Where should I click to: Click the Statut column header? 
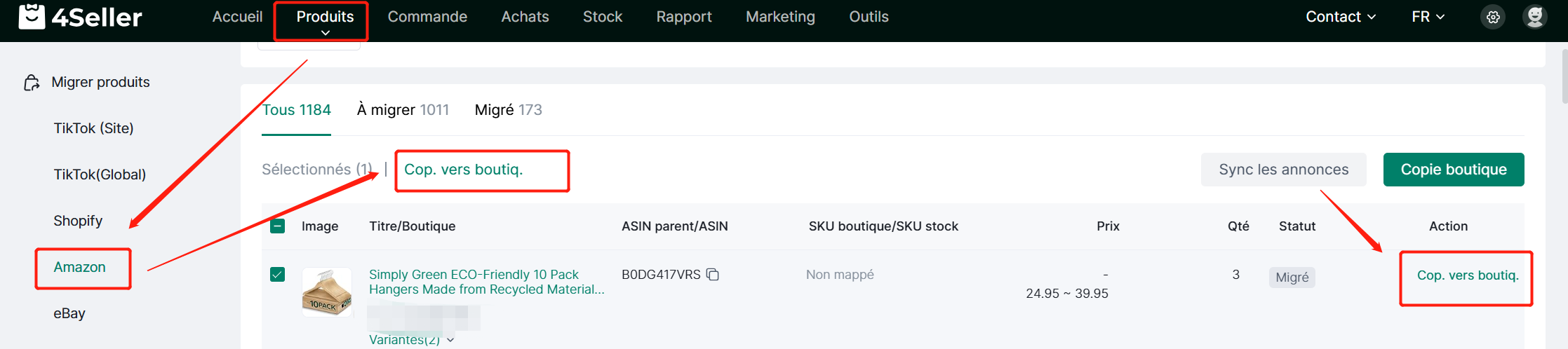[1296, 226]
